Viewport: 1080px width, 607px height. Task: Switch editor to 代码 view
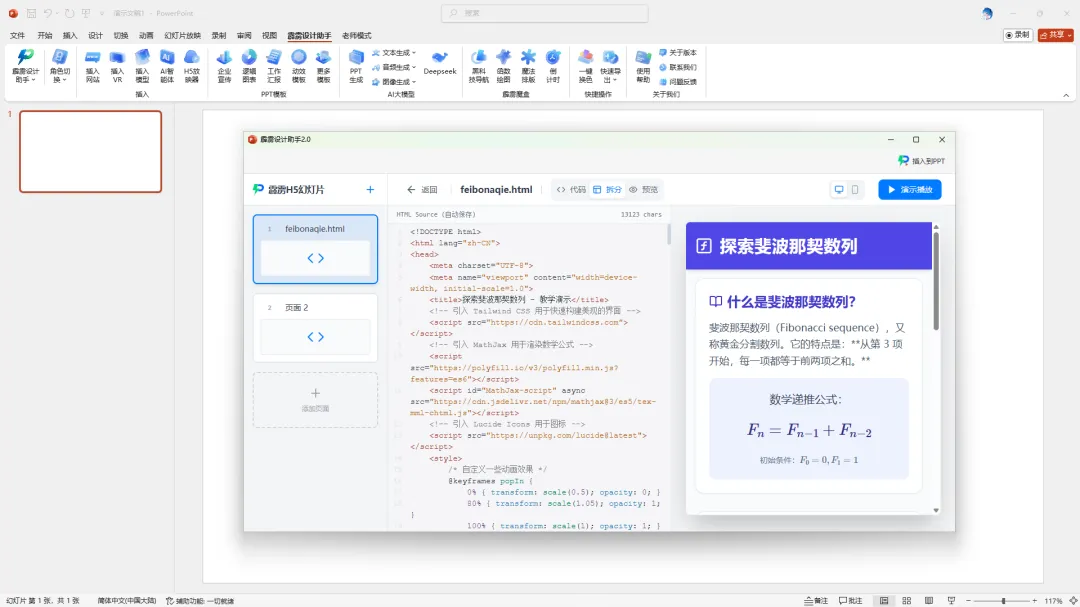(571, 189)
